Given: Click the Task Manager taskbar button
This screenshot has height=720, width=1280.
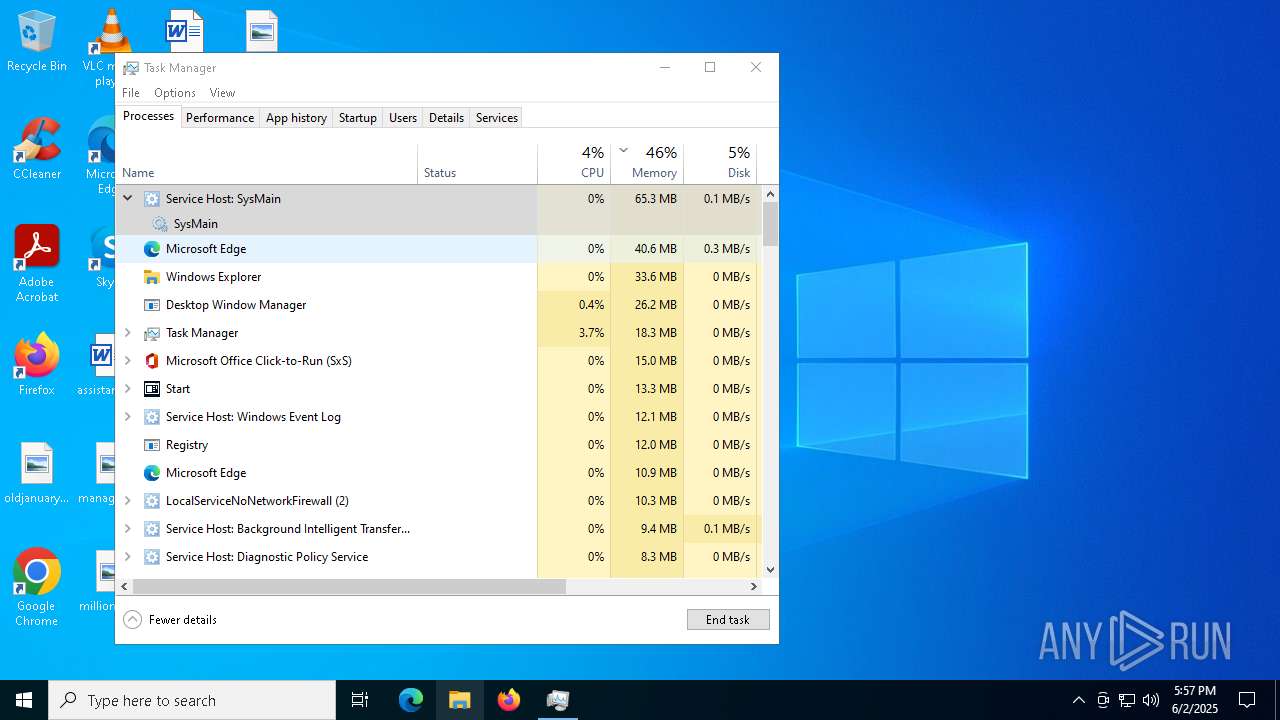Looking at the screenshot, I should tap(558, 700).
